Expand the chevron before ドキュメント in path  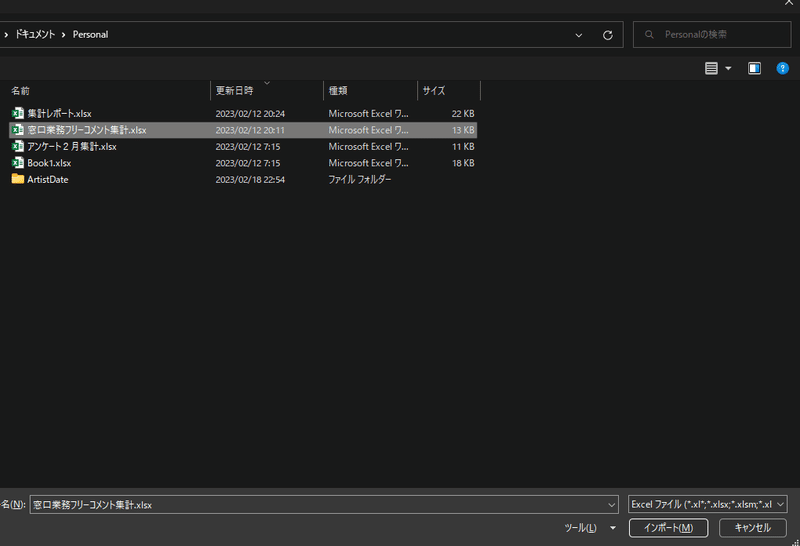(6, 35)
